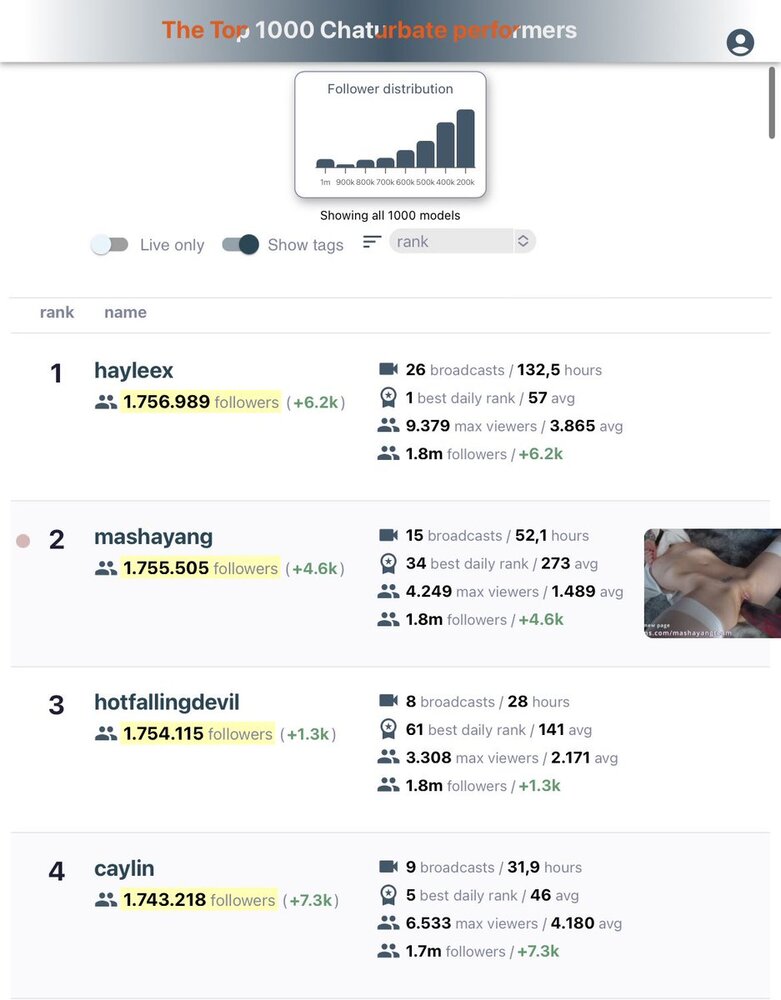Screen dimensions: 781x1000
Task: Click the tallest 200k bar in distribution chart
Action: click(x=465, y=139)
